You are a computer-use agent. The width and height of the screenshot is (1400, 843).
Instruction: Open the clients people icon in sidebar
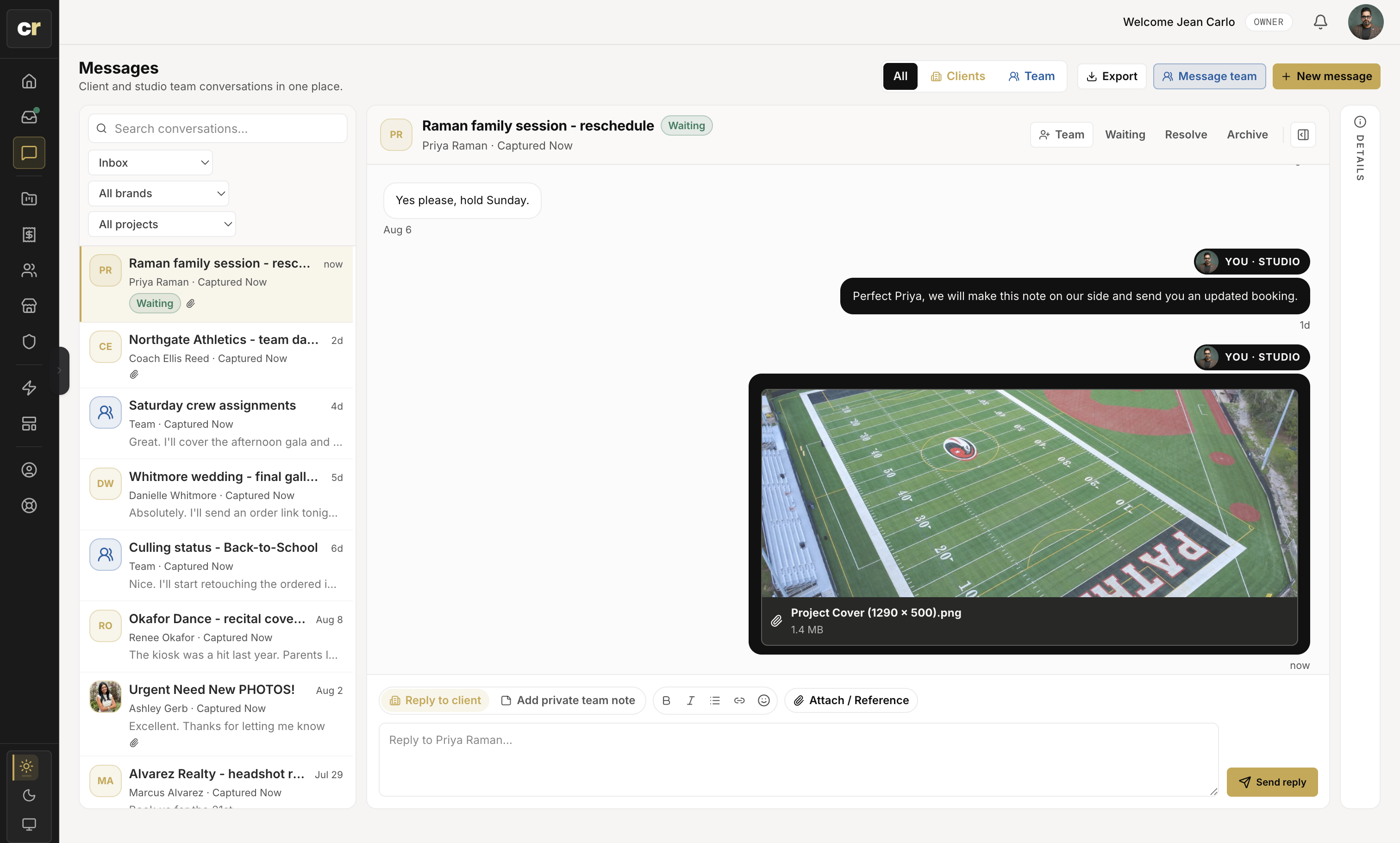click(29, 270)
